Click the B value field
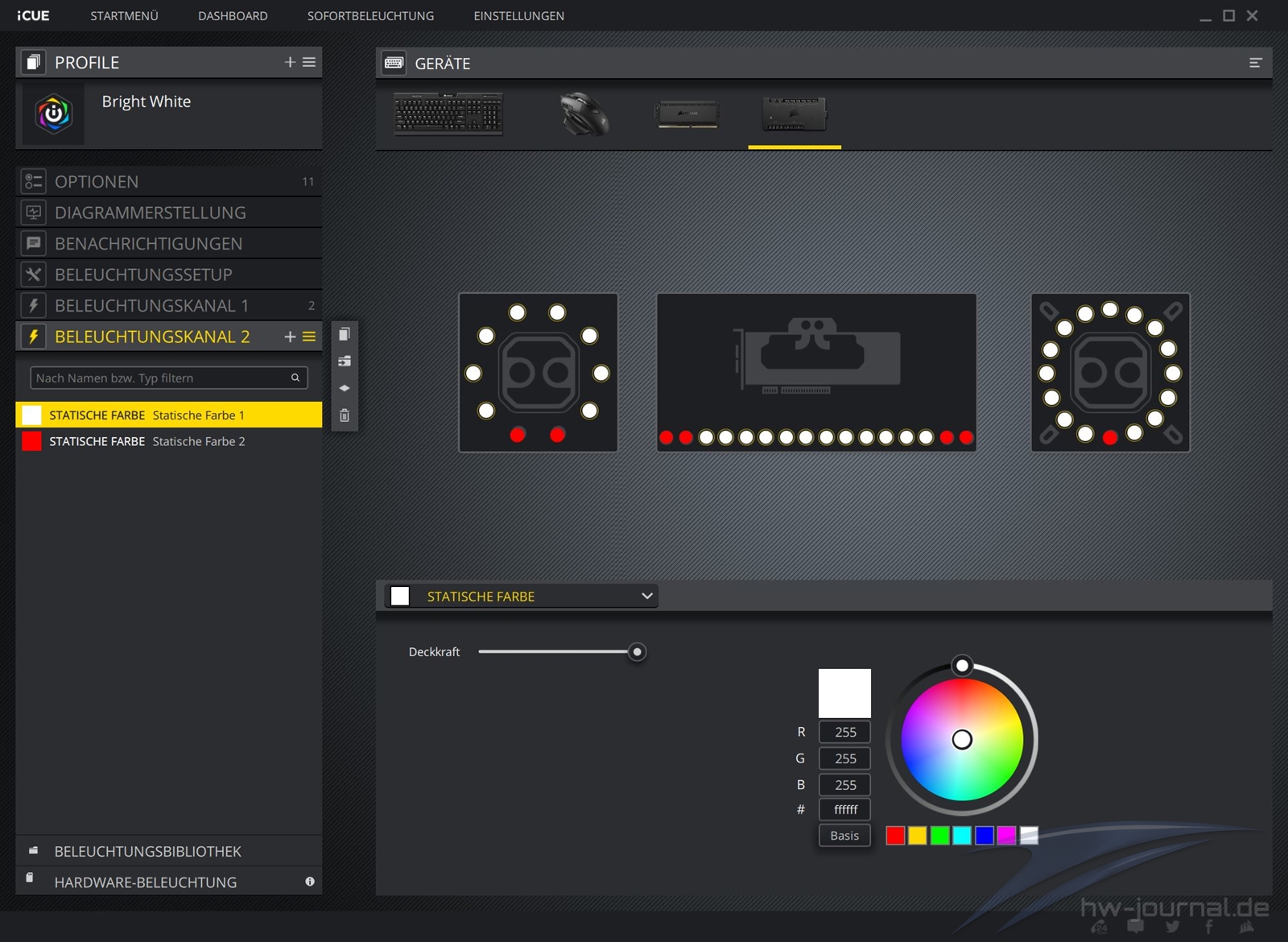This screenshot has height=942, width=1288. [844, 785]
